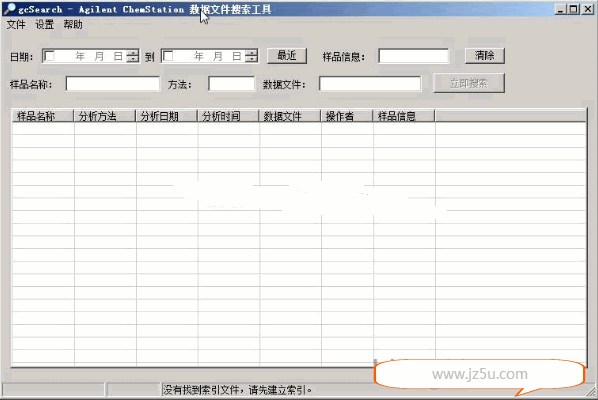Sort by 分析日期 column header
This screenshot has height=400, width=598.
[167, 116]
